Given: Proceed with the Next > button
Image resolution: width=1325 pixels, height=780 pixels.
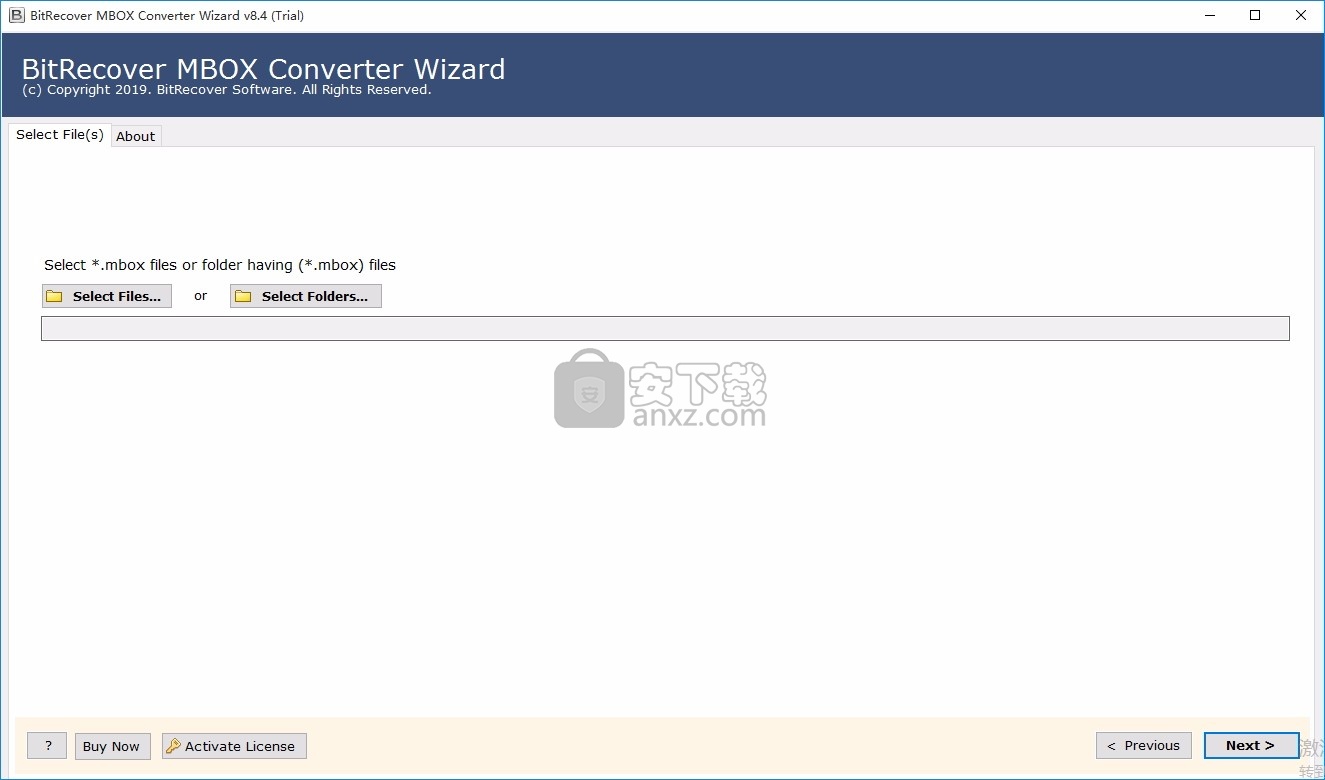Looking at the screenshot, I should pos(1251,745).
